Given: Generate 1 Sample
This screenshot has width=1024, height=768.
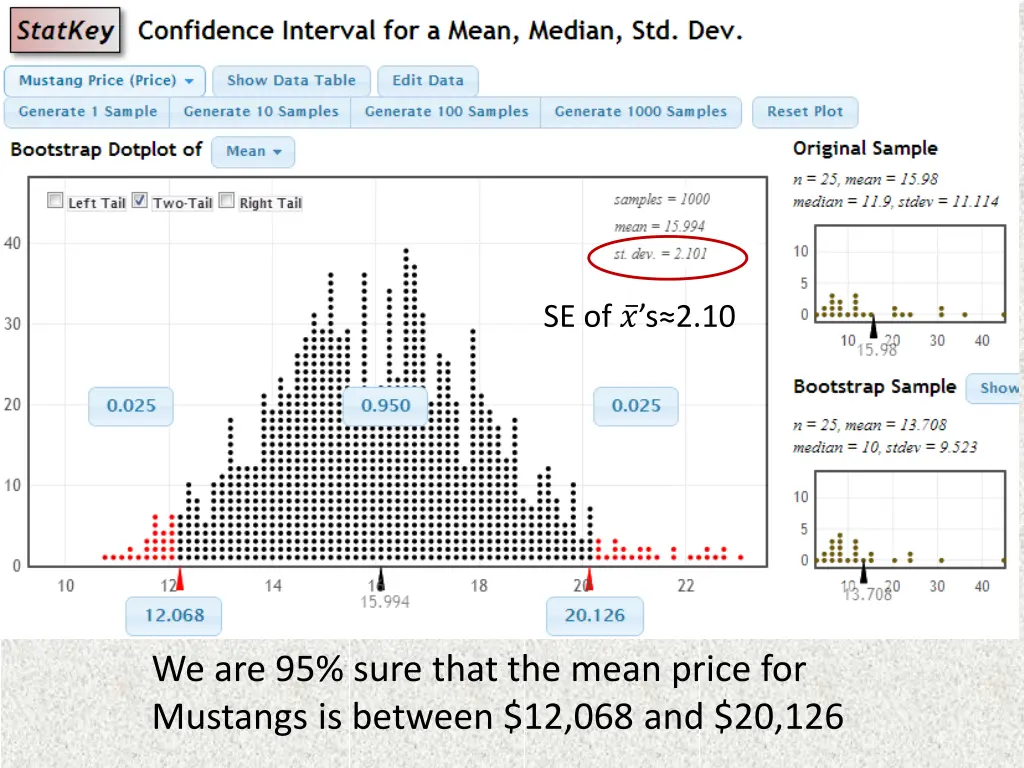Looking at the screenshot, I should pos(88,112).
